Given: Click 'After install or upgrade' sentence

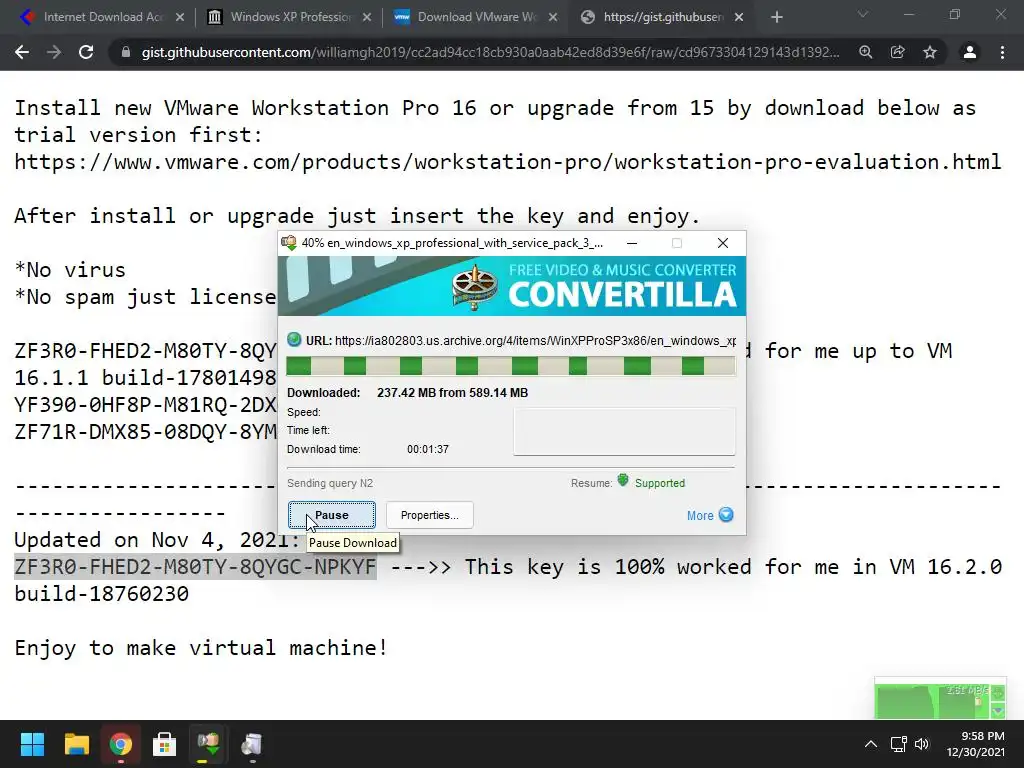Looking at the screenshot, I should tap(357, 216).
